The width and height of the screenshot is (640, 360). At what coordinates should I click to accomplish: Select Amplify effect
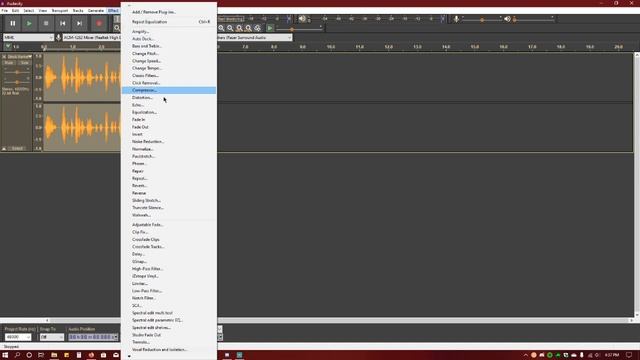[x=169, y=31]
